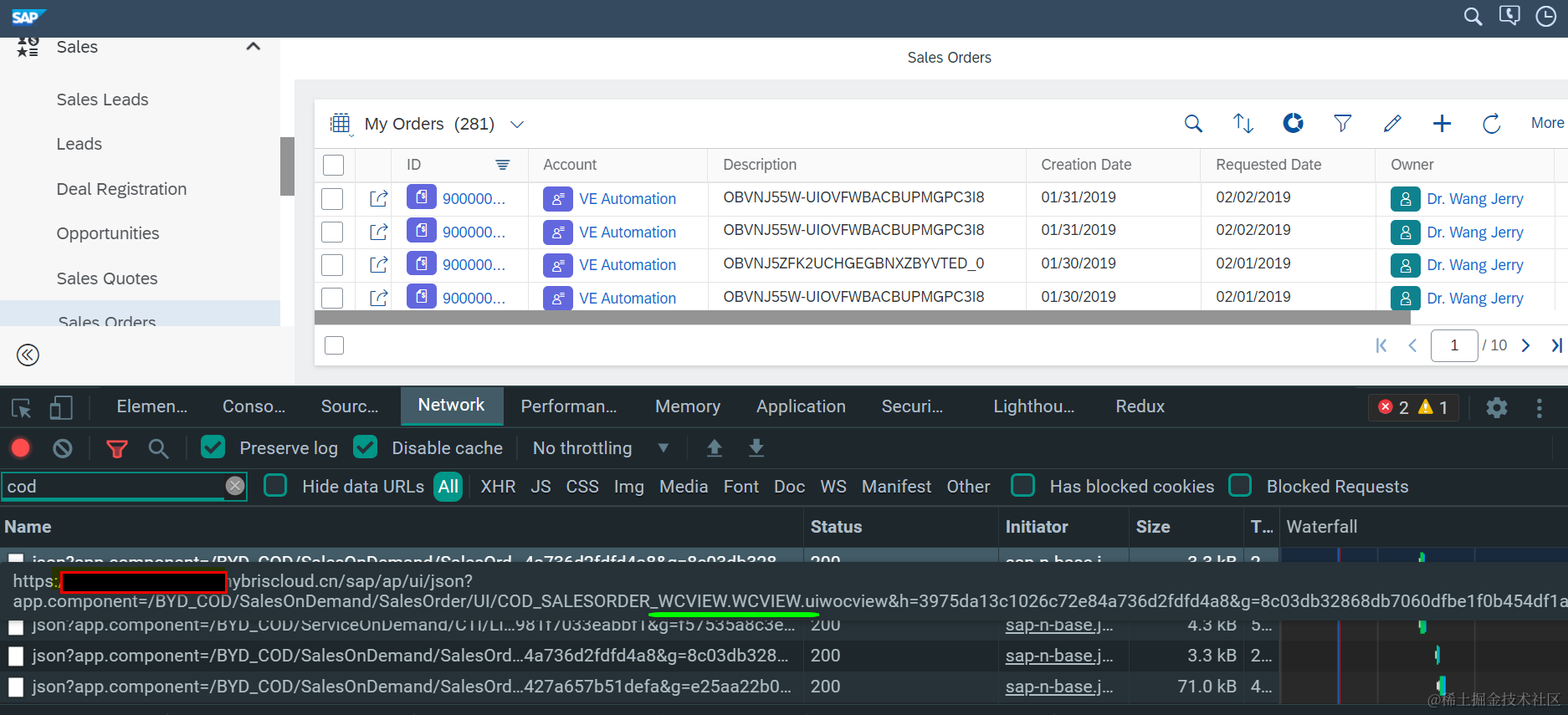Screen dimensions: 1568x715
Task: Search within My Orders list
Action: 1193,124
